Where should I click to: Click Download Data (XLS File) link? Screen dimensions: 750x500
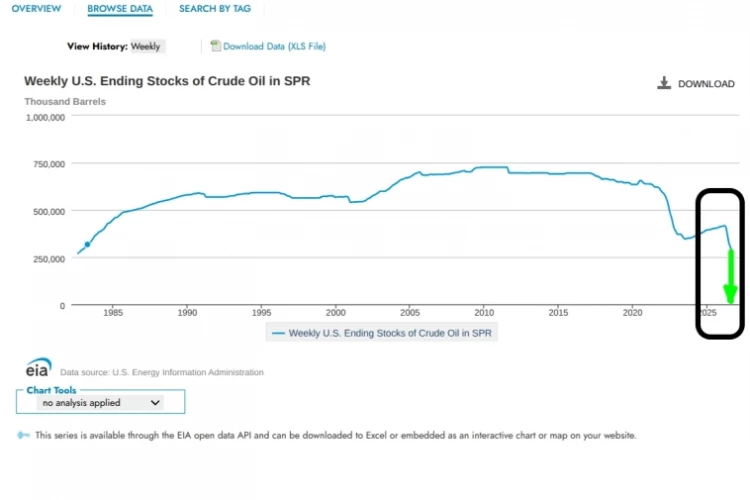click(x=274, y=46)
